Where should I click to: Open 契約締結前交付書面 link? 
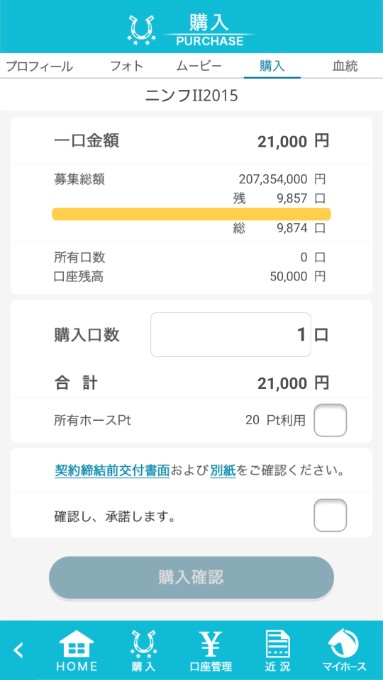pos(112,471)
